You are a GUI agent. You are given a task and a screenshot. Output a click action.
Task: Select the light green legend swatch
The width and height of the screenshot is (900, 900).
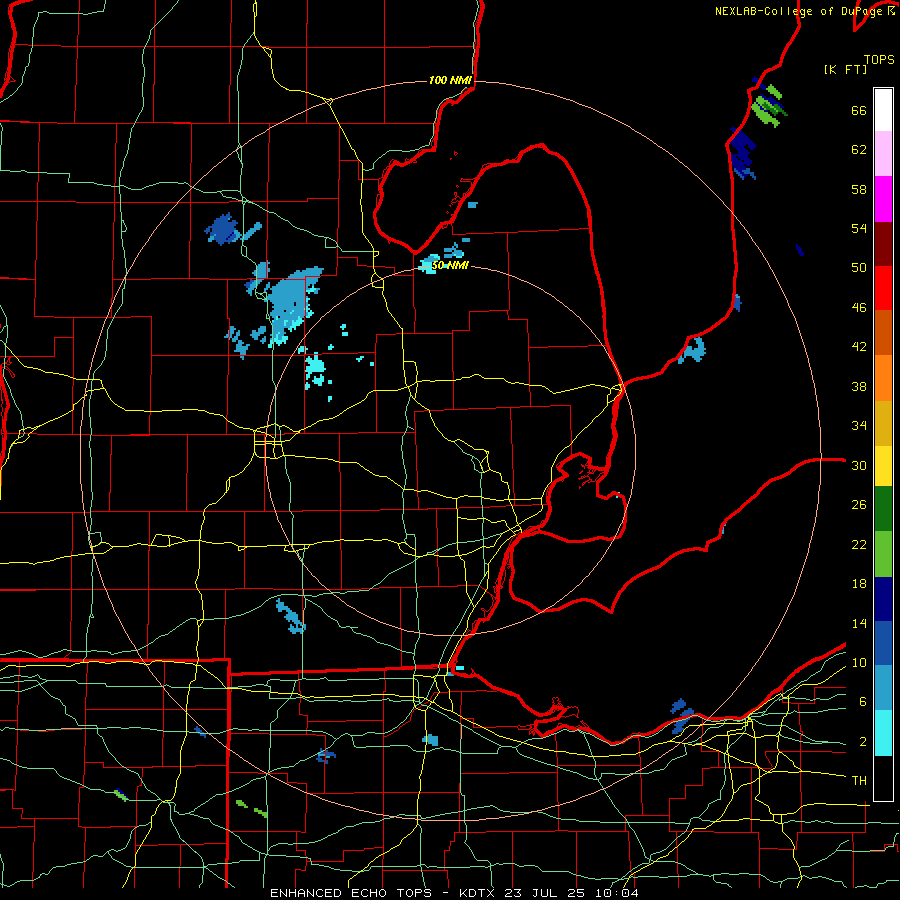(883, 554)
